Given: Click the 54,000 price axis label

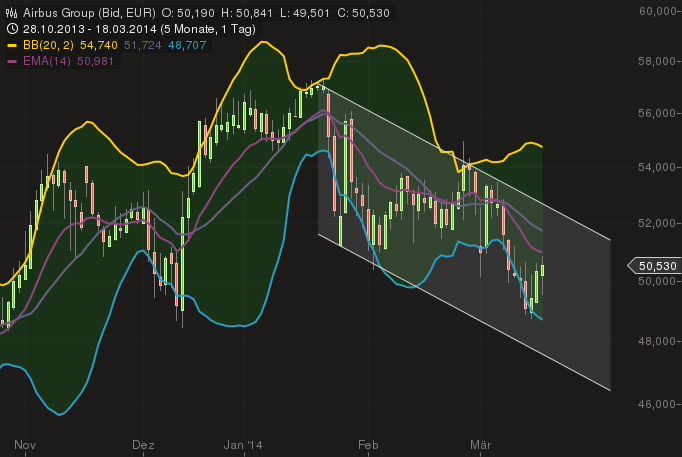Looking at the screenshot, I should pos(657,167).
